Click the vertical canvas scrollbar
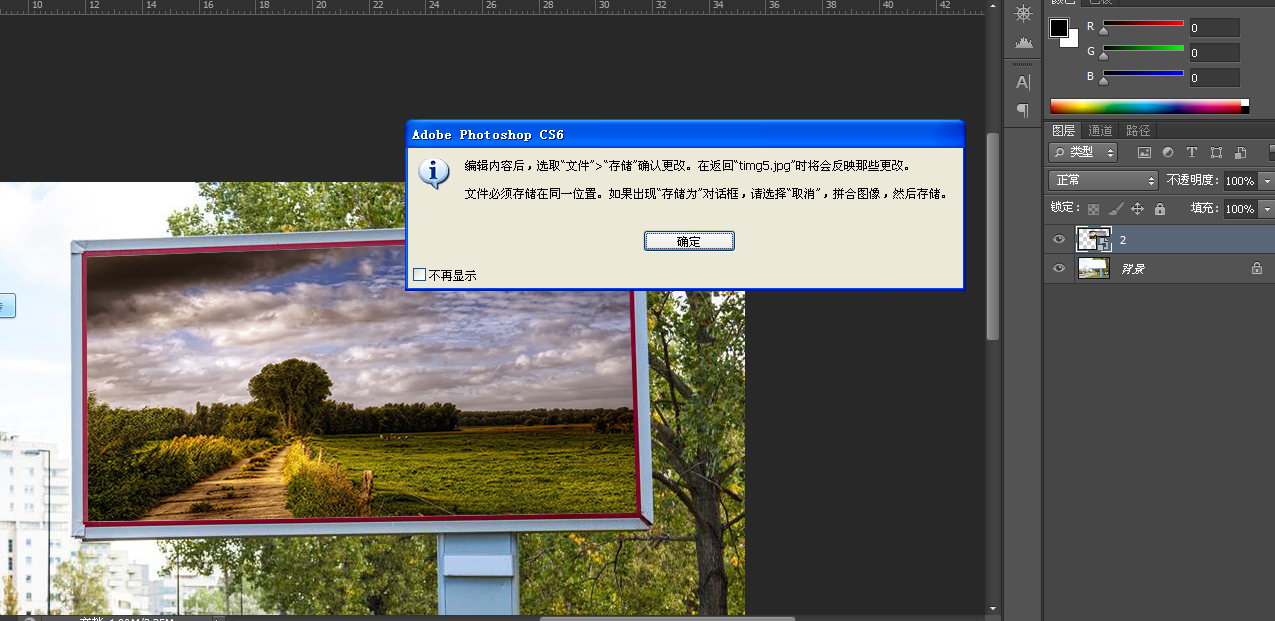1275x621 pixels. 992,235
